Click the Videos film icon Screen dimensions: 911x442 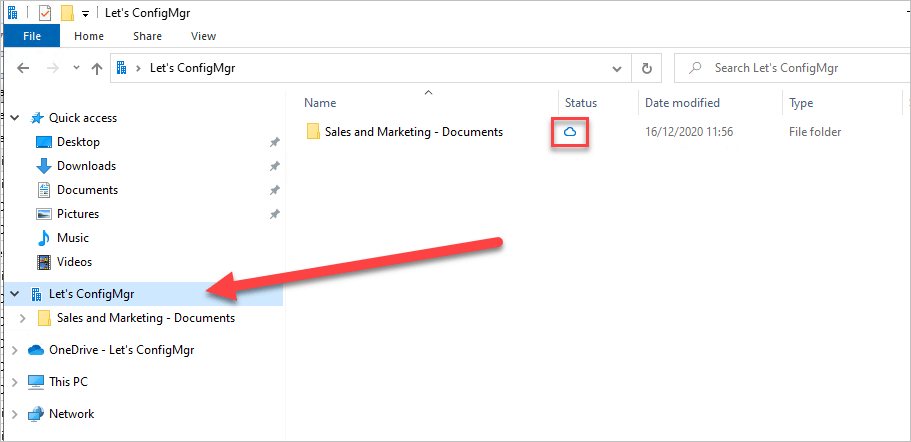click(44, 262)
